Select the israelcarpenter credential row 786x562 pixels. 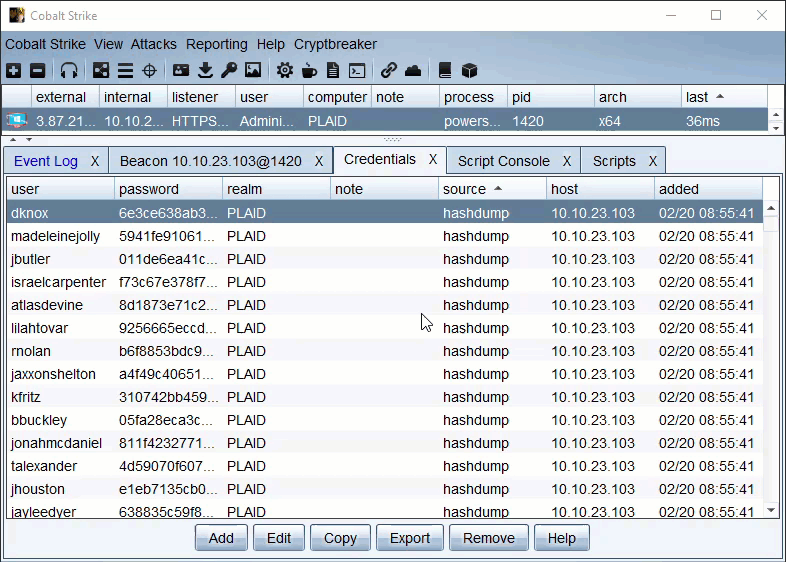coord(384,282)
